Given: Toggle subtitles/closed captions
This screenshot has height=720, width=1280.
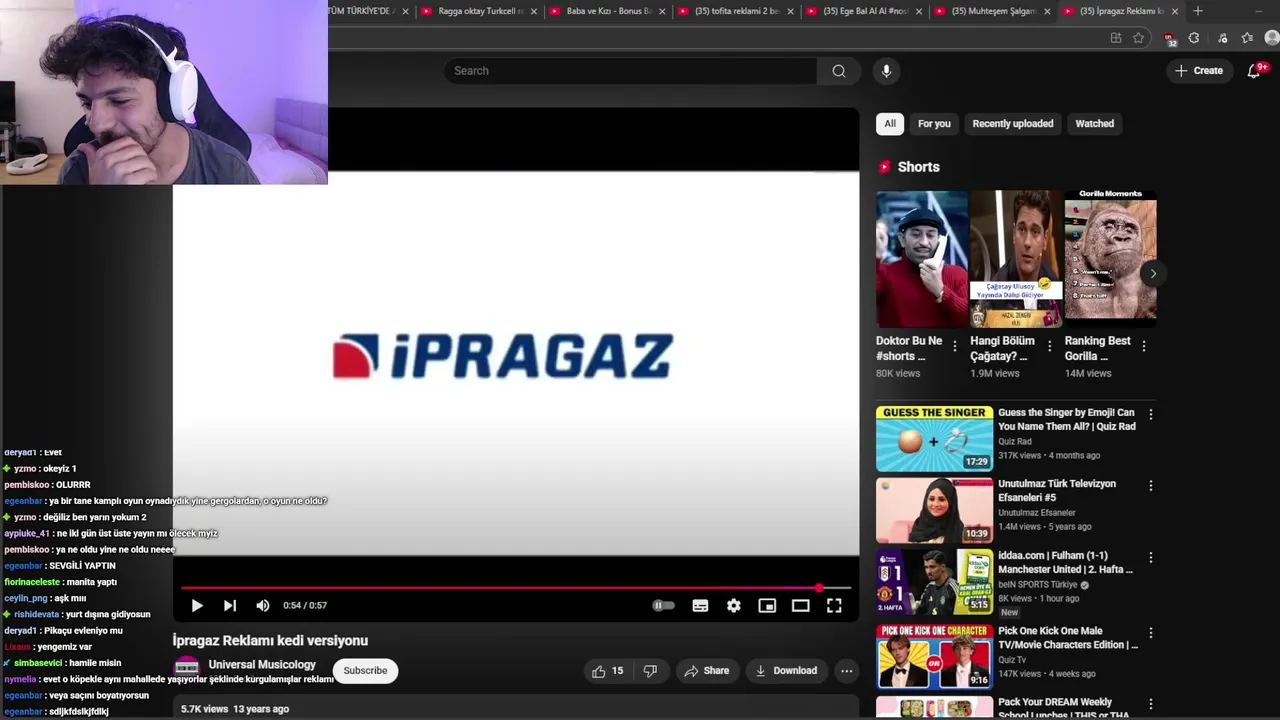Looking at the screenshot, I should [700, 605].
